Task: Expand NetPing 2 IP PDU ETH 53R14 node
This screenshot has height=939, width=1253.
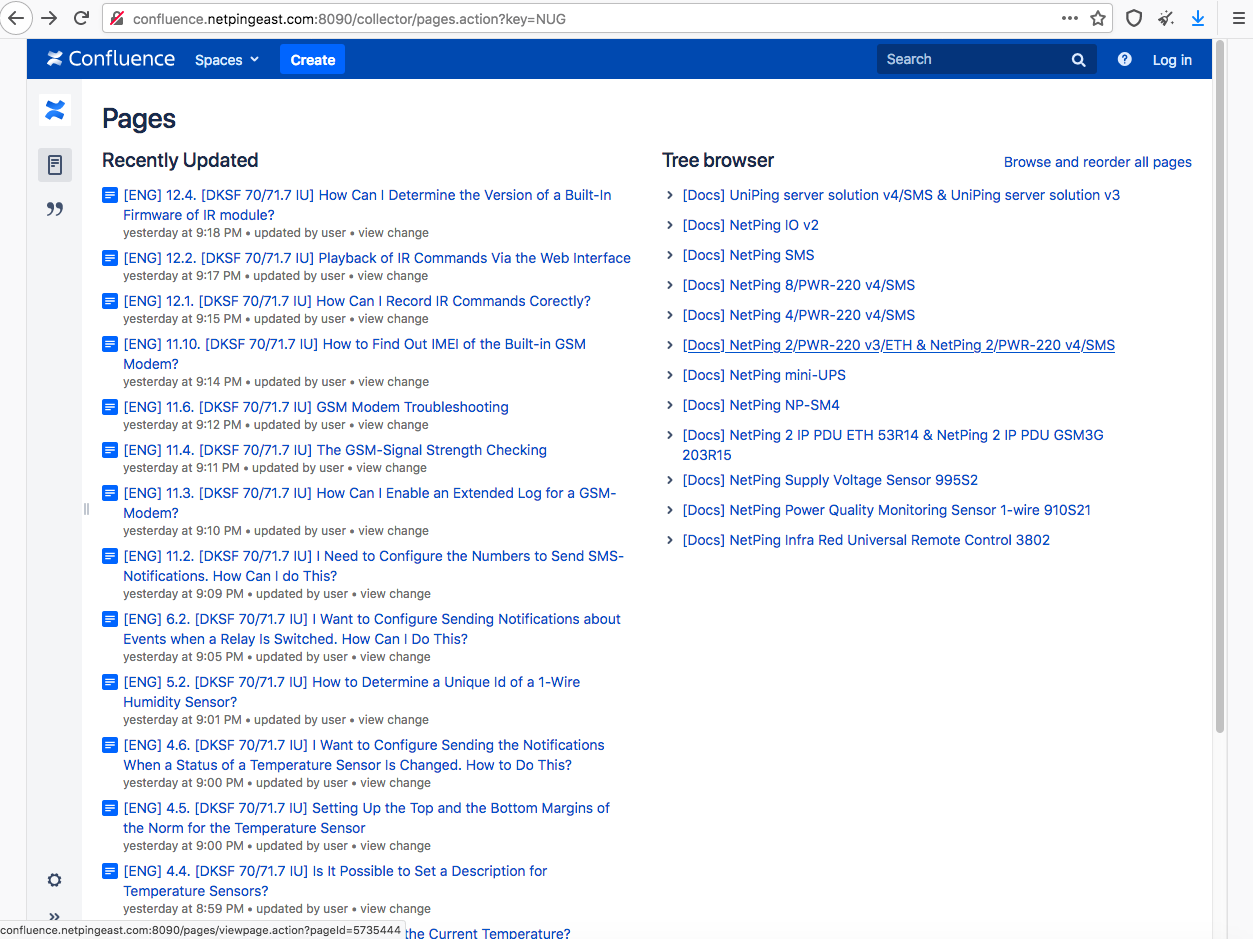Action: [x=670, y=436]
